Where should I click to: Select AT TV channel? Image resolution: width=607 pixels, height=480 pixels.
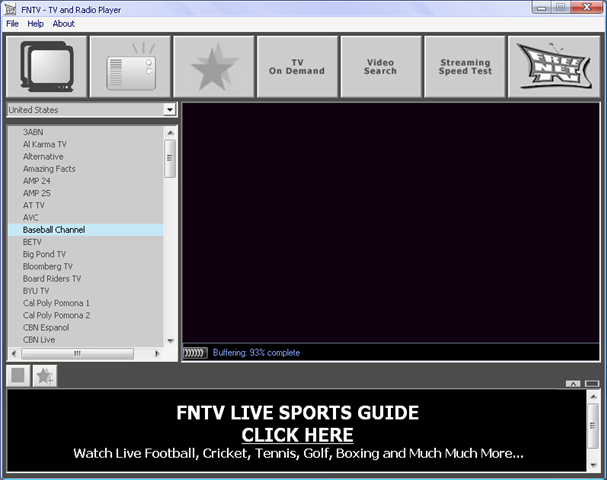[x=86, y=205]
